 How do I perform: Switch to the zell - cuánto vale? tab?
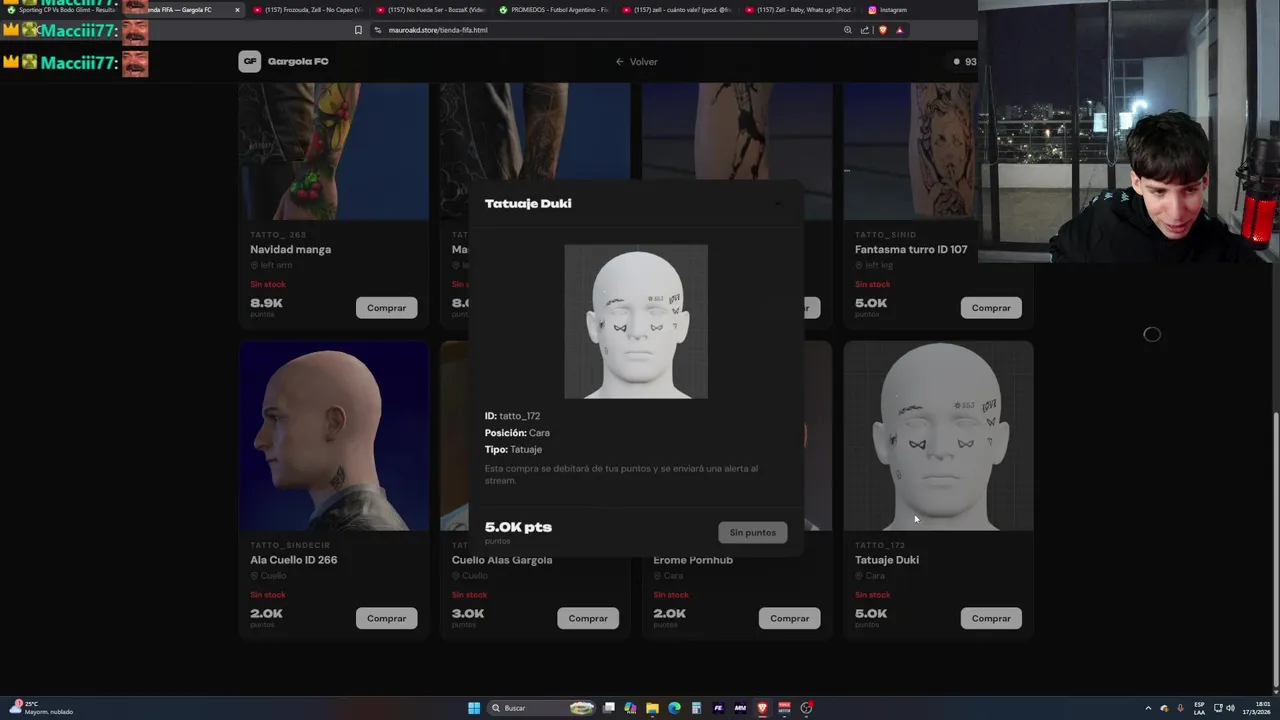click(676, 10)
